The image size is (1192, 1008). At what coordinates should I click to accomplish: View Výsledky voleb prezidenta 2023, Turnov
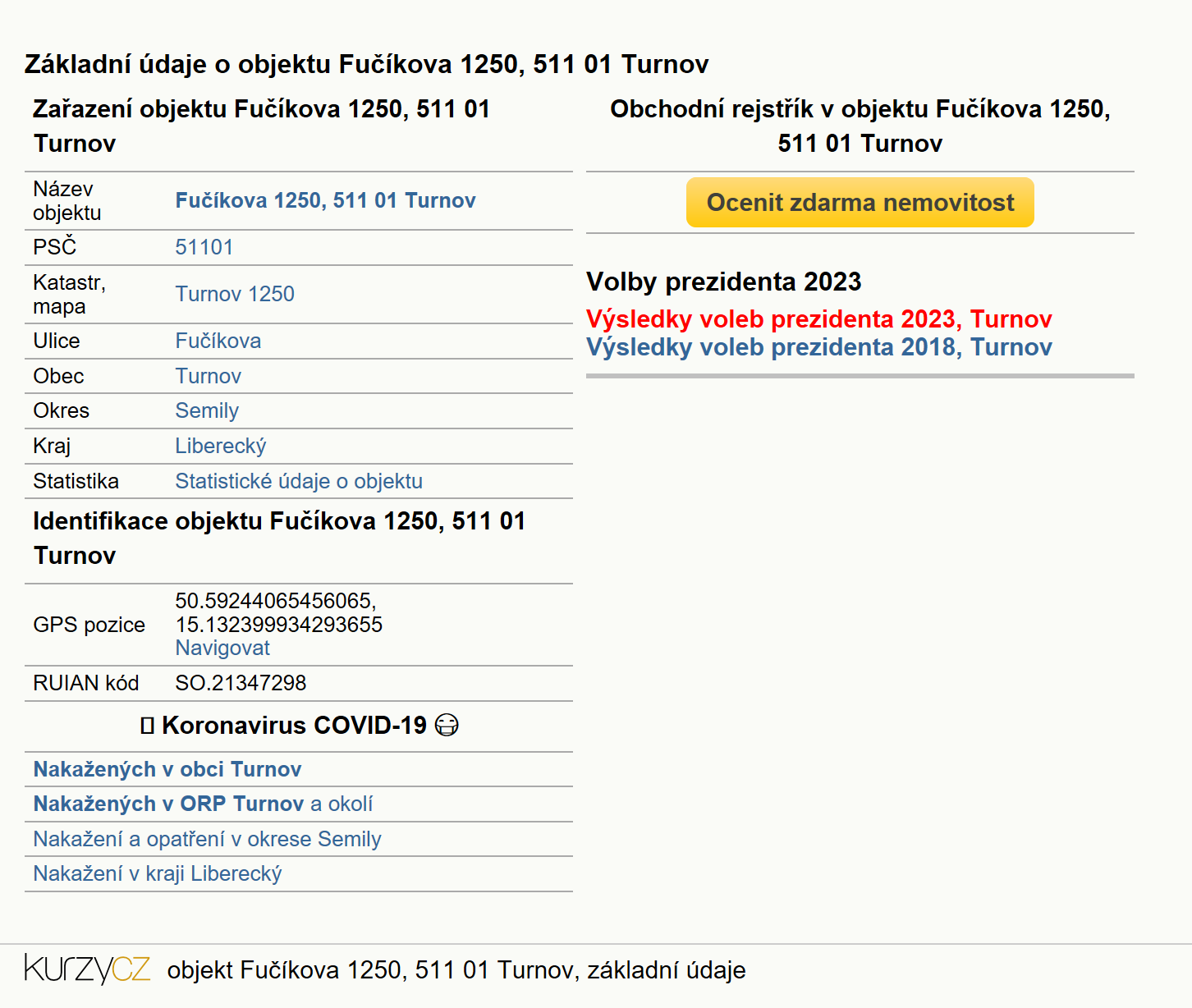pos(819,318)
